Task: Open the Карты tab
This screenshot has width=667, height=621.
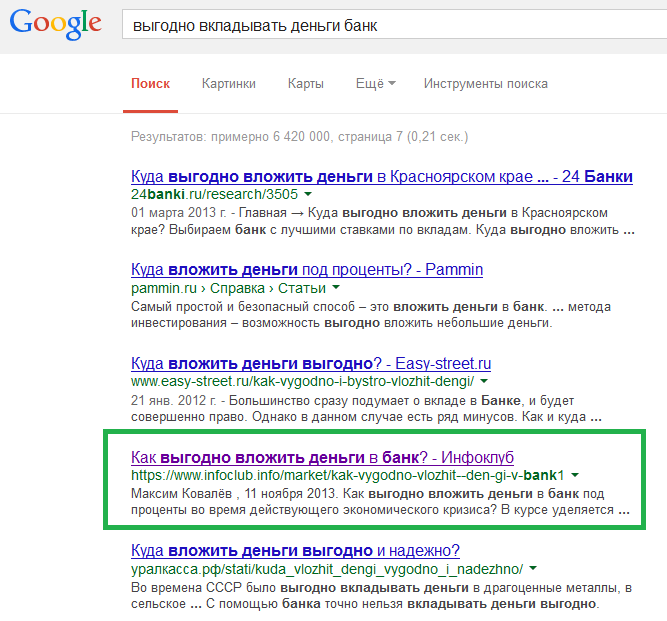Action: tap(305, 83)
